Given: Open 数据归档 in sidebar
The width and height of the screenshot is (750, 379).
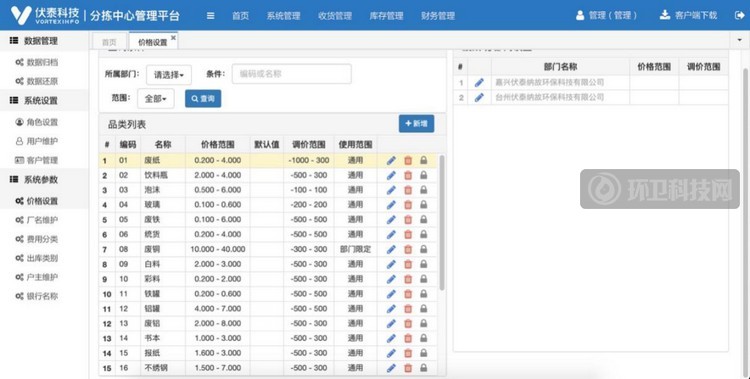Looking at the screenshot, I should (x=37, y=62).
